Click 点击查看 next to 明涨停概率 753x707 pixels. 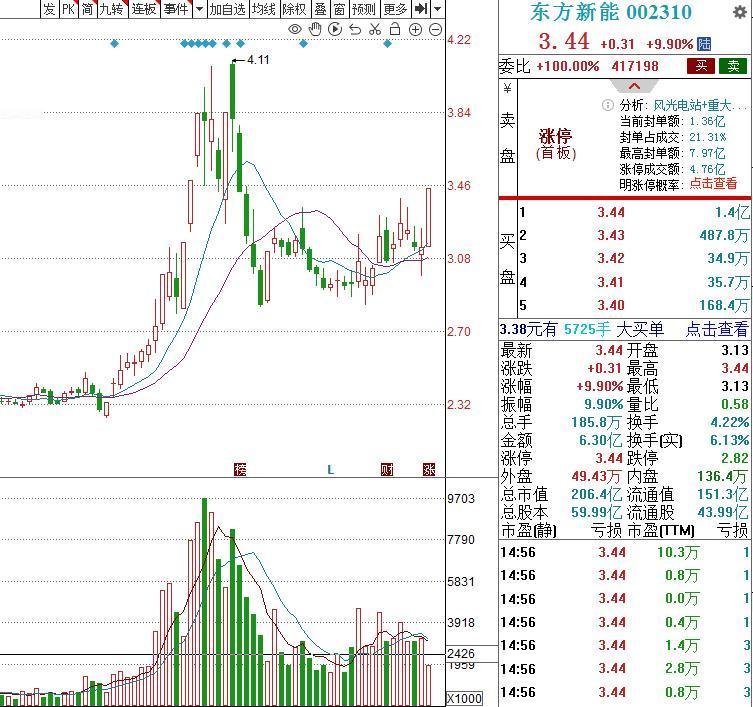[713, 183]
